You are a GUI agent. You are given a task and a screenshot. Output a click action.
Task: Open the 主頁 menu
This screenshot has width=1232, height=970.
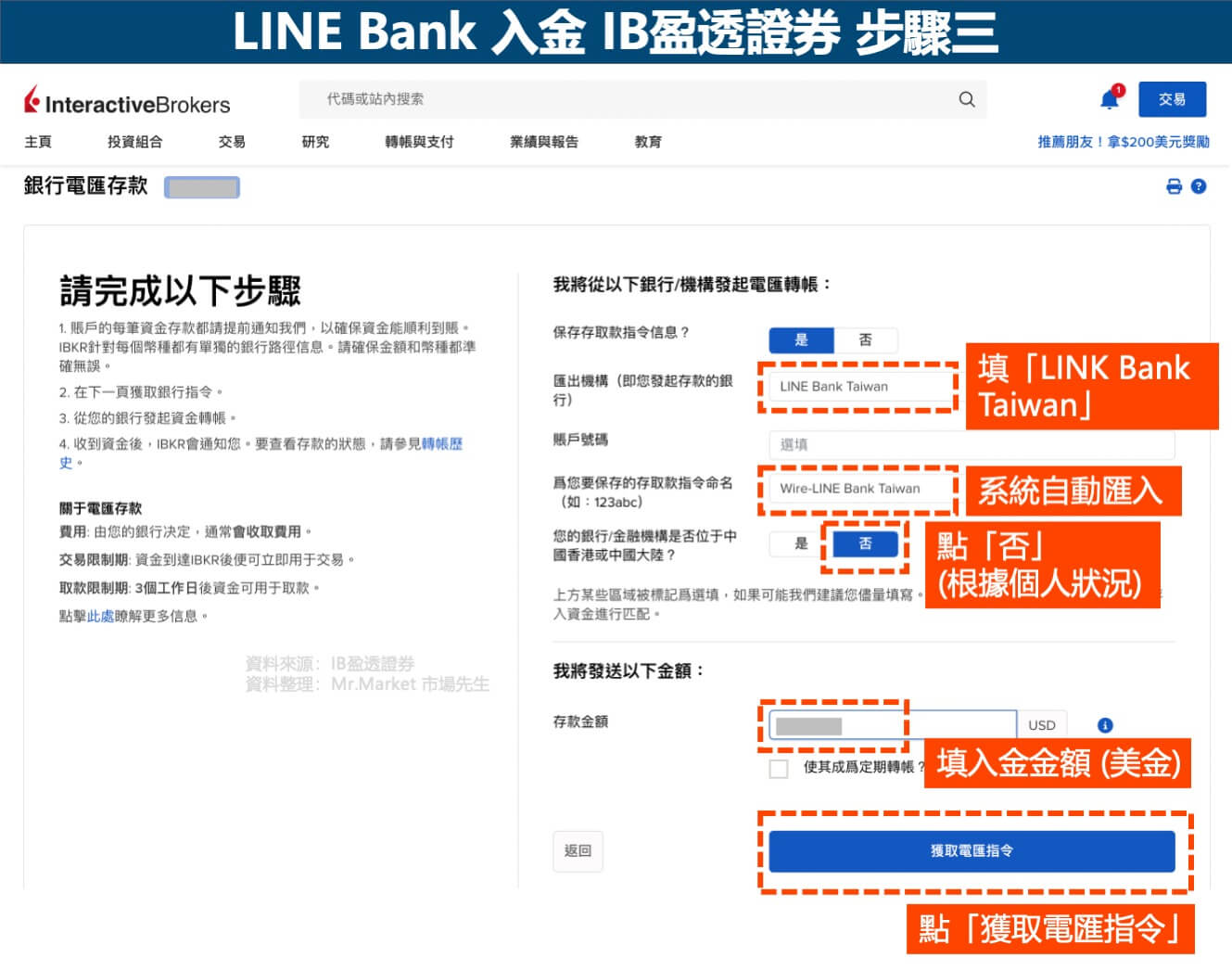(x=38, y=142)
